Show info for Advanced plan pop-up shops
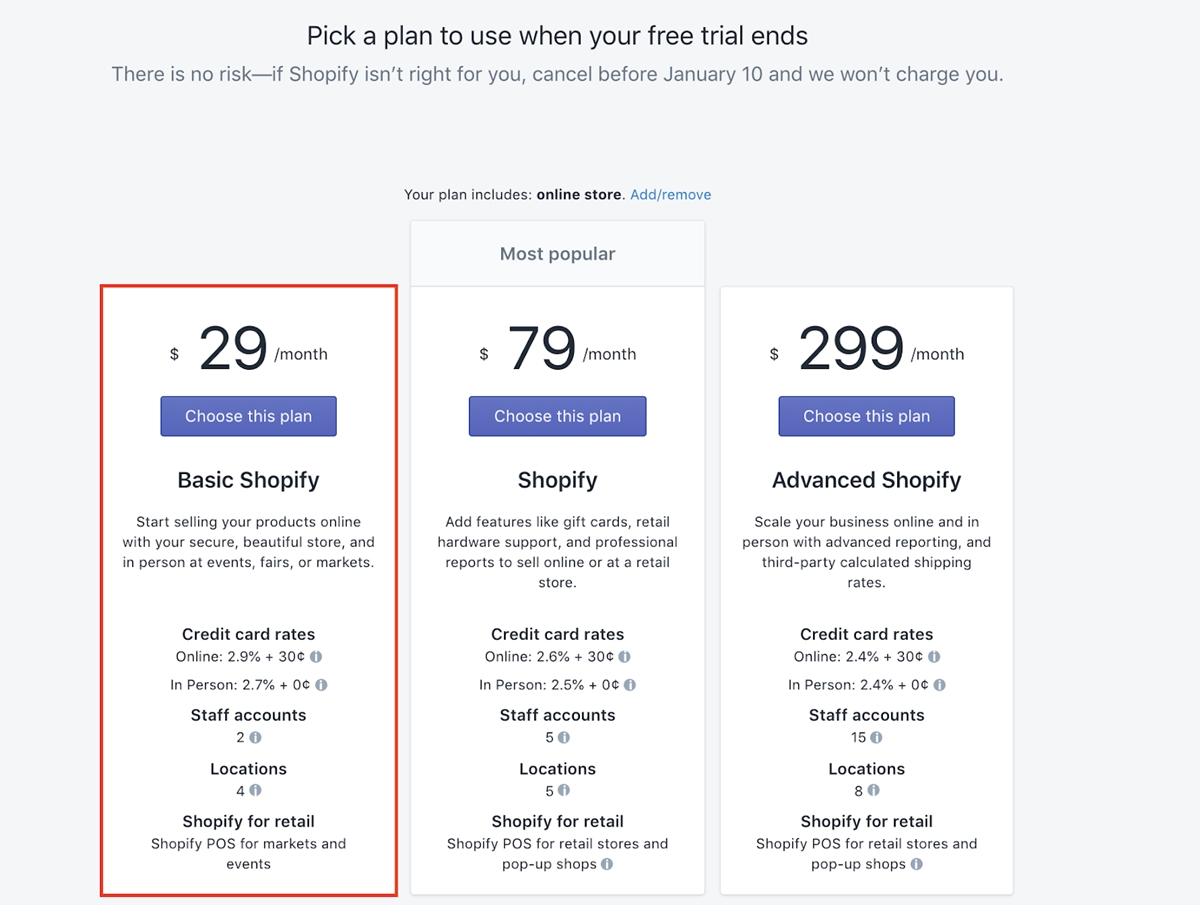This screenshot has width=1200, height=905. (x=916, y=864)
